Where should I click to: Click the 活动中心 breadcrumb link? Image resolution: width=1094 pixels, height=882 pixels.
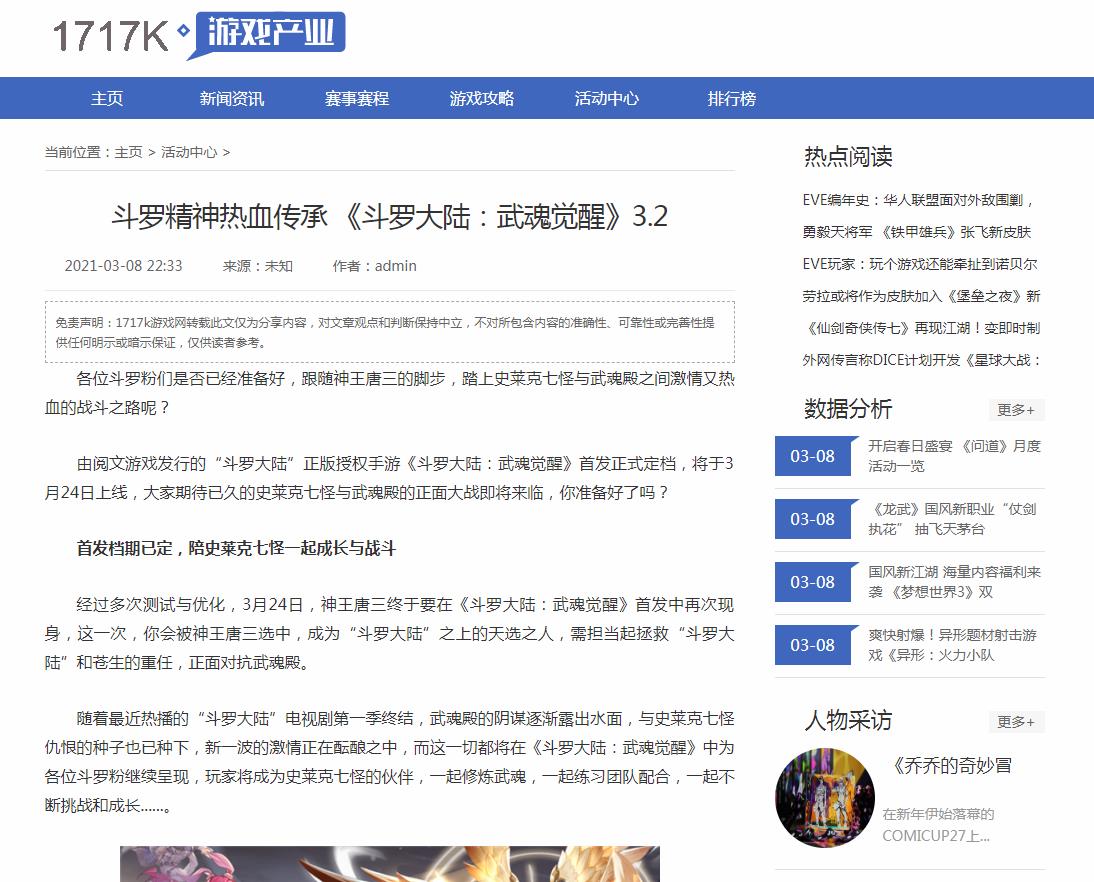tap(189, 152)
